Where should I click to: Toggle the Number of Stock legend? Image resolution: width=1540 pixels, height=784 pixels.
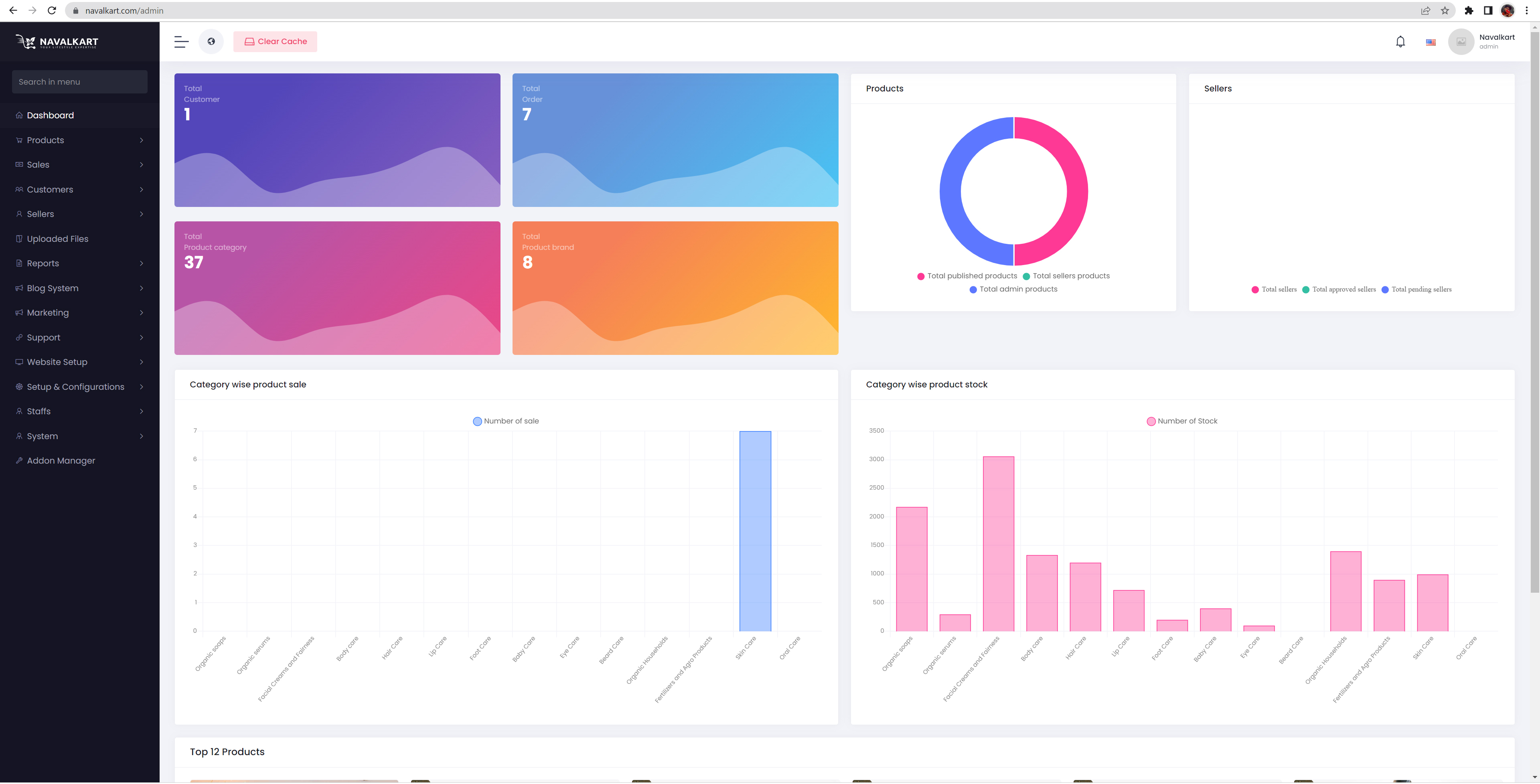(x=1182, y=421)
